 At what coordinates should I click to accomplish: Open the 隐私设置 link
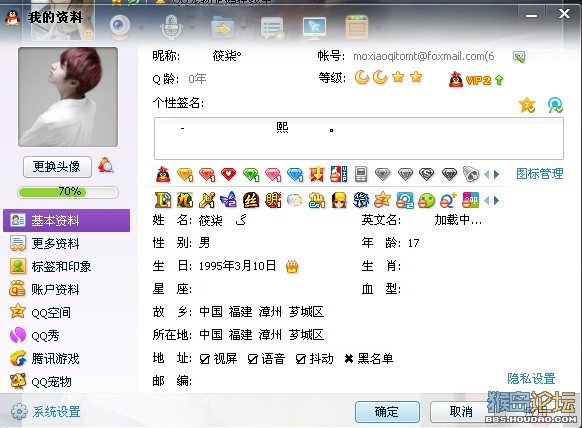[531, 378]
